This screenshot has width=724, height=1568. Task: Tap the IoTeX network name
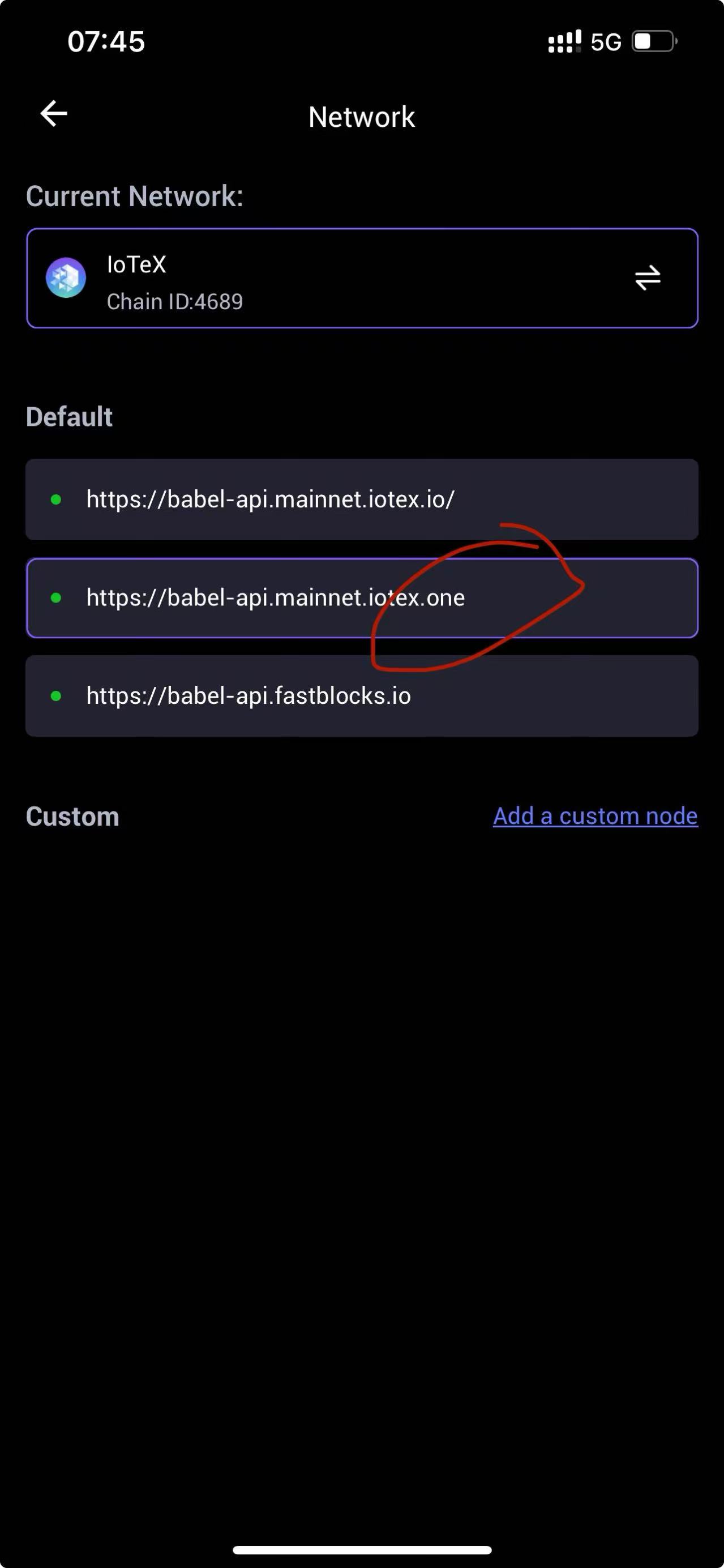pos(136,264)
